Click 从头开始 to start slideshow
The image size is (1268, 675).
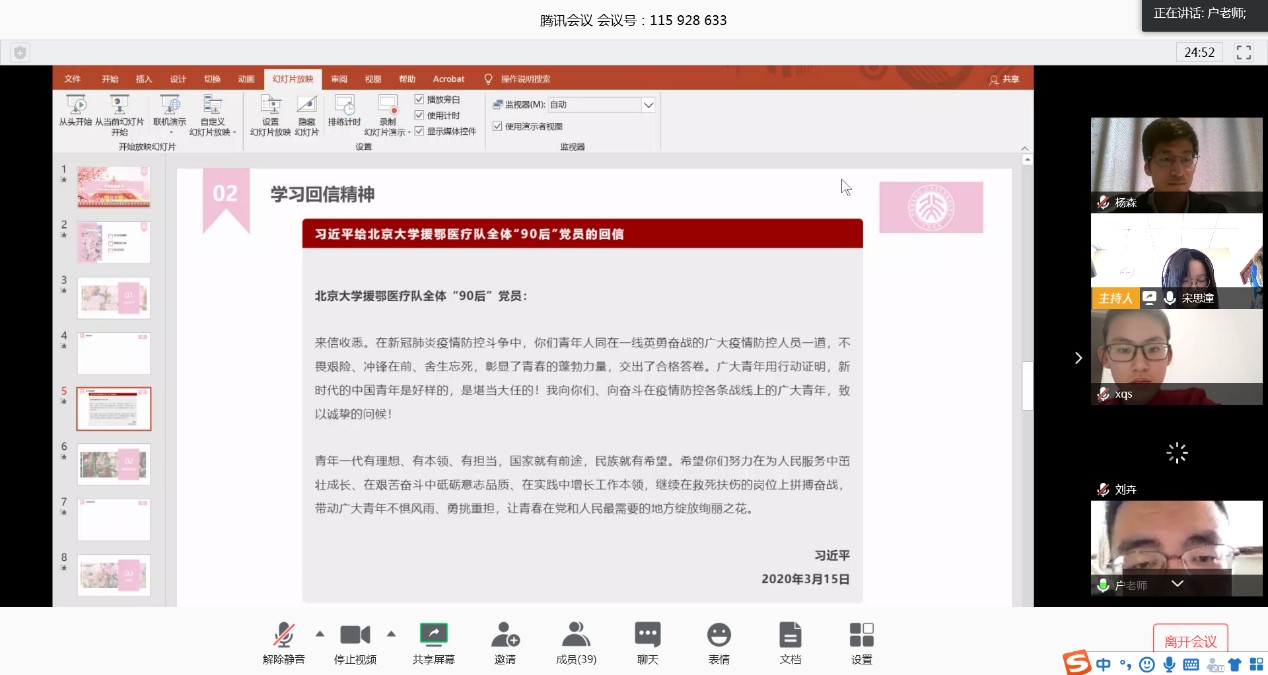[75, 110]
